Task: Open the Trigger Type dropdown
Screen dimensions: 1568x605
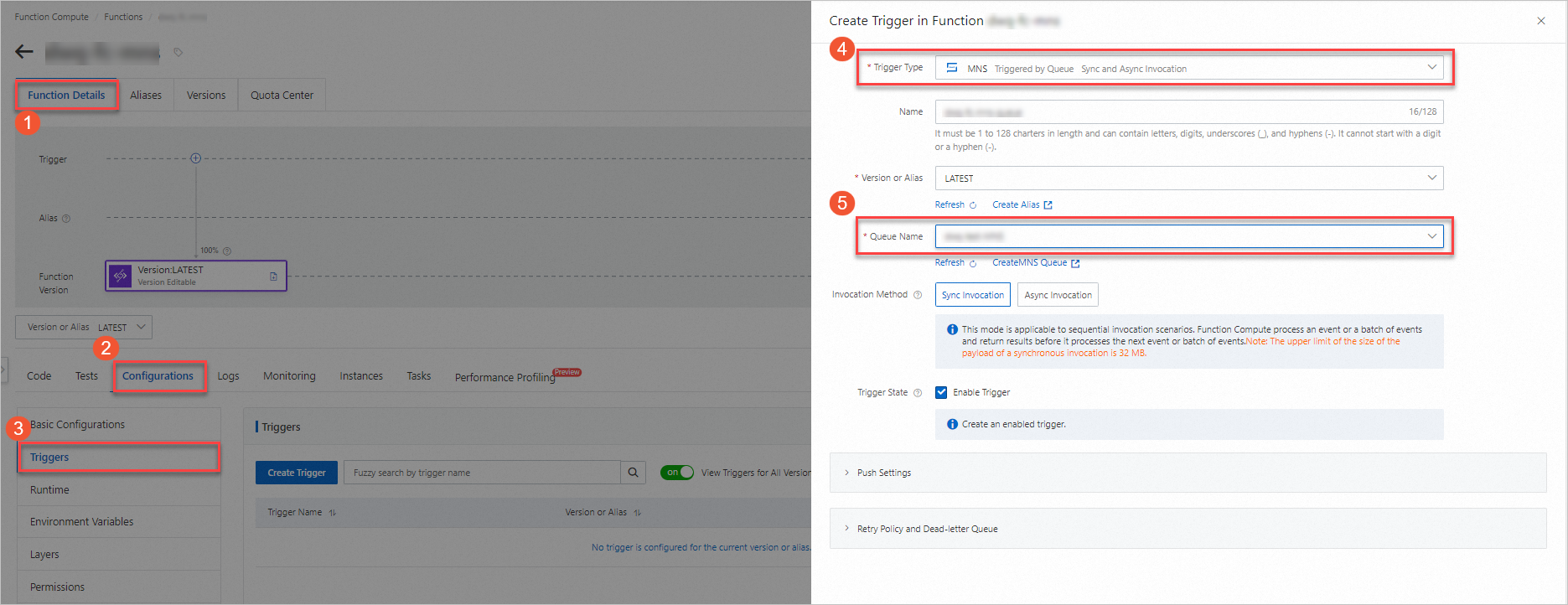Action: tap(1189, 68)
